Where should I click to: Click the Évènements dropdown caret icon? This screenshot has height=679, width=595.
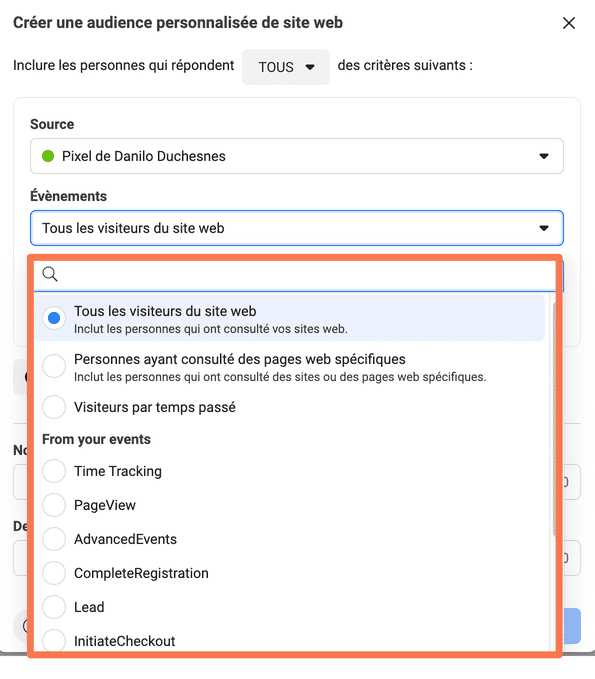pos(544,228)
